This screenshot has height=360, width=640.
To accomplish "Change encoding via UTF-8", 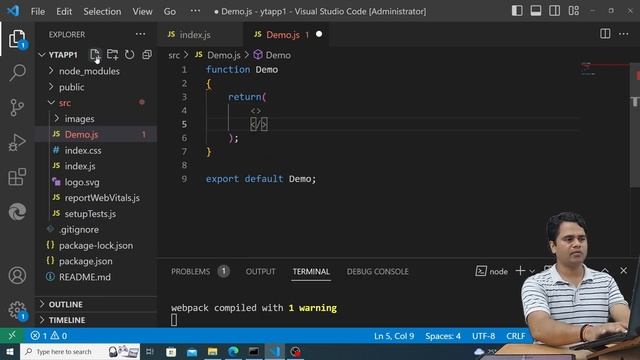I will click(484, 336).
